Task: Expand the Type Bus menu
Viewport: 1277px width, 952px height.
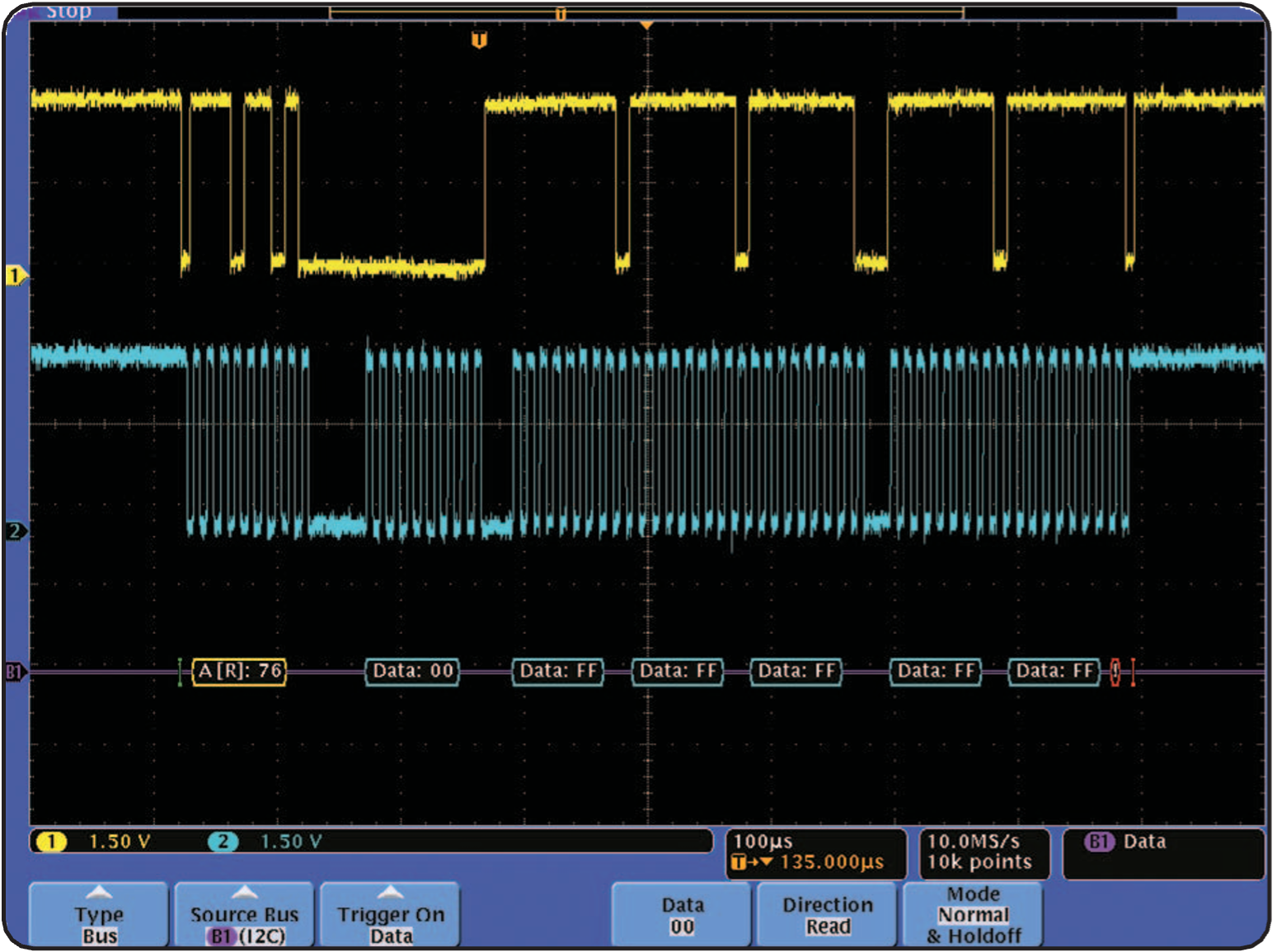Action: click(99, 915)
